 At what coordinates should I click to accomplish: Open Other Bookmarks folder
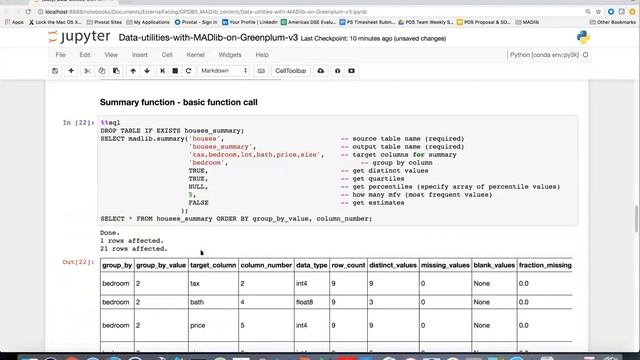pyautogui.click(x=613, y=22)
